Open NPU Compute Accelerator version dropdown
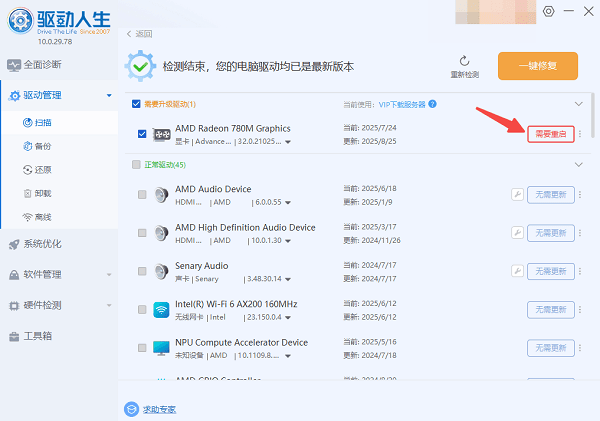The width and height of the screenshot is (600, 421). tap(288, 356)
